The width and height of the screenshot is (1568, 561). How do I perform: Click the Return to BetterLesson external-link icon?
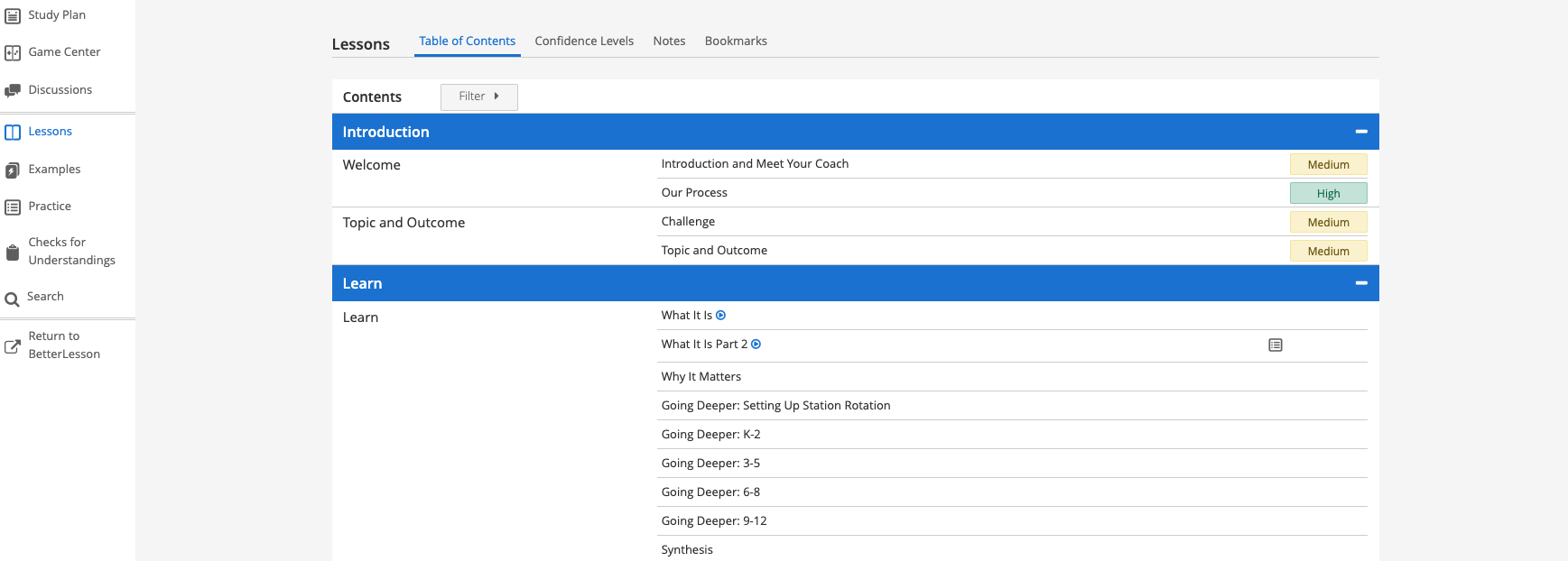click(13, 346)
